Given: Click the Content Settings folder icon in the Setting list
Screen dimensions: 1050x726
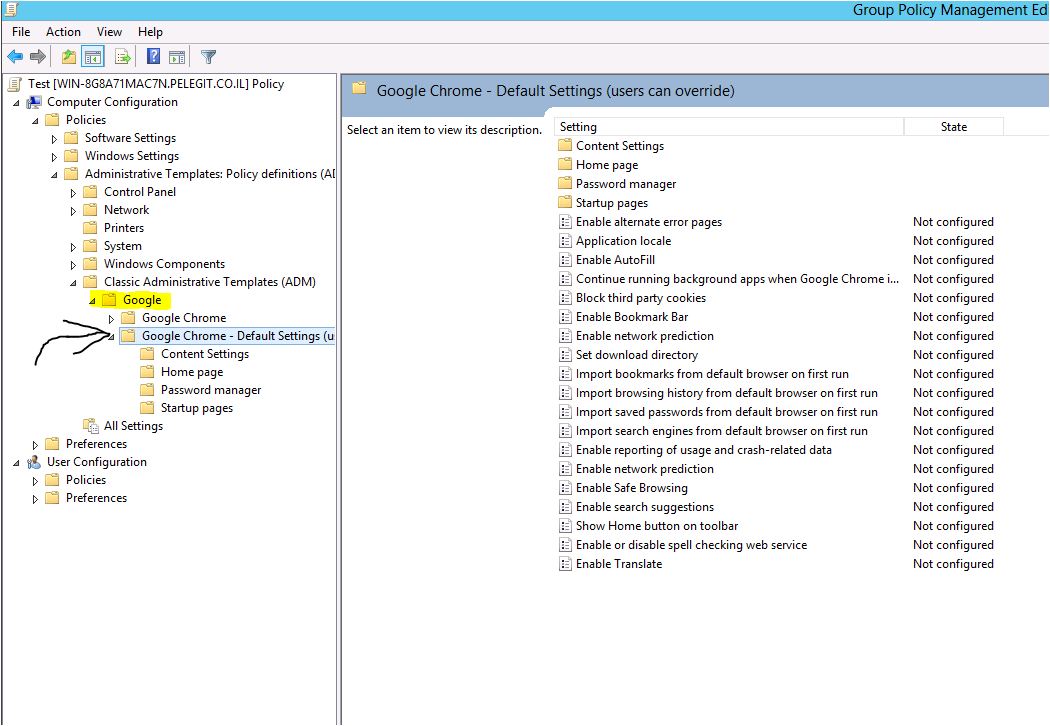Looking at the screenshot, I should point(565,145).
